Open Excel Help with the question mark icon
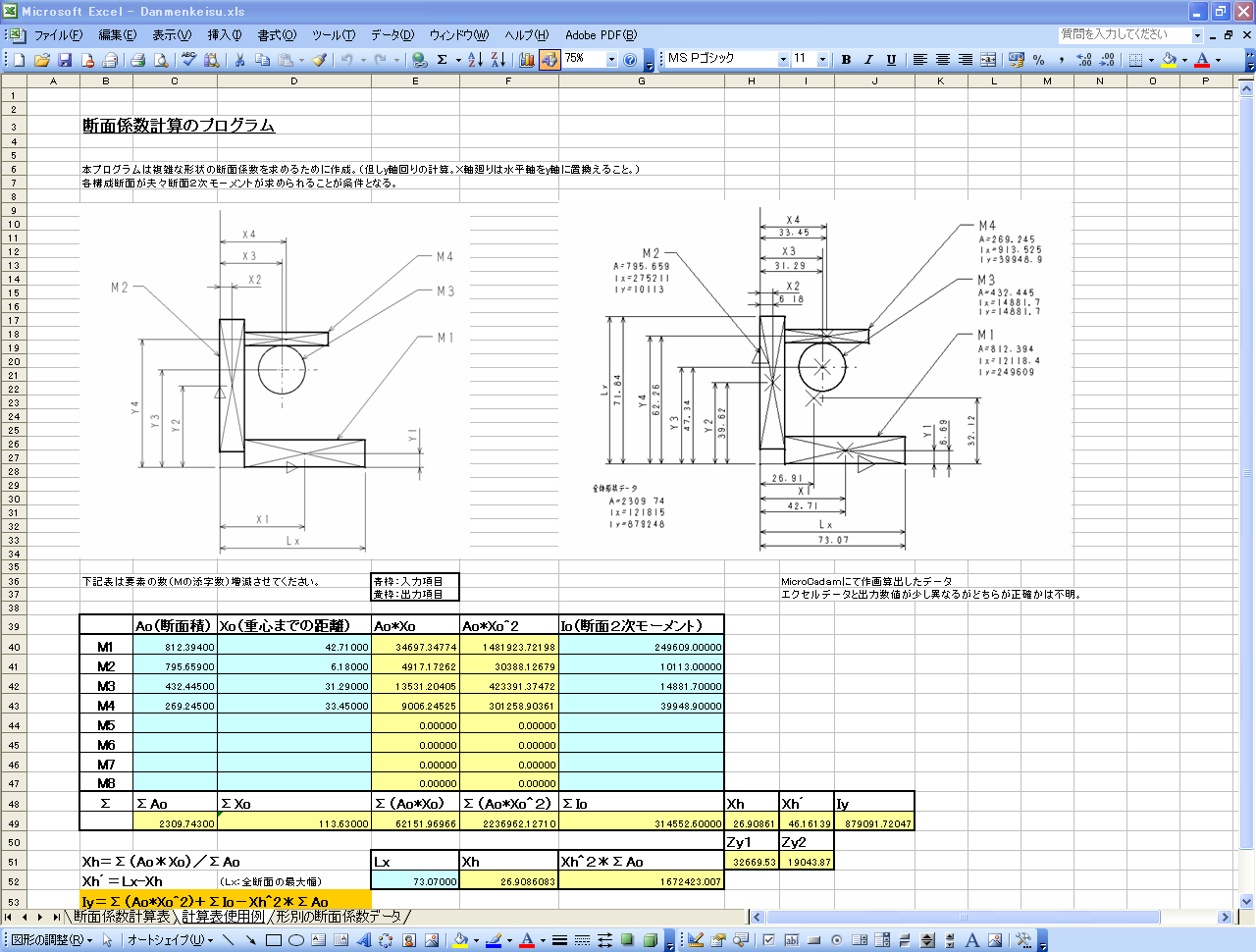This screenshot has height=952, width=1256. (x=630, y=60)
